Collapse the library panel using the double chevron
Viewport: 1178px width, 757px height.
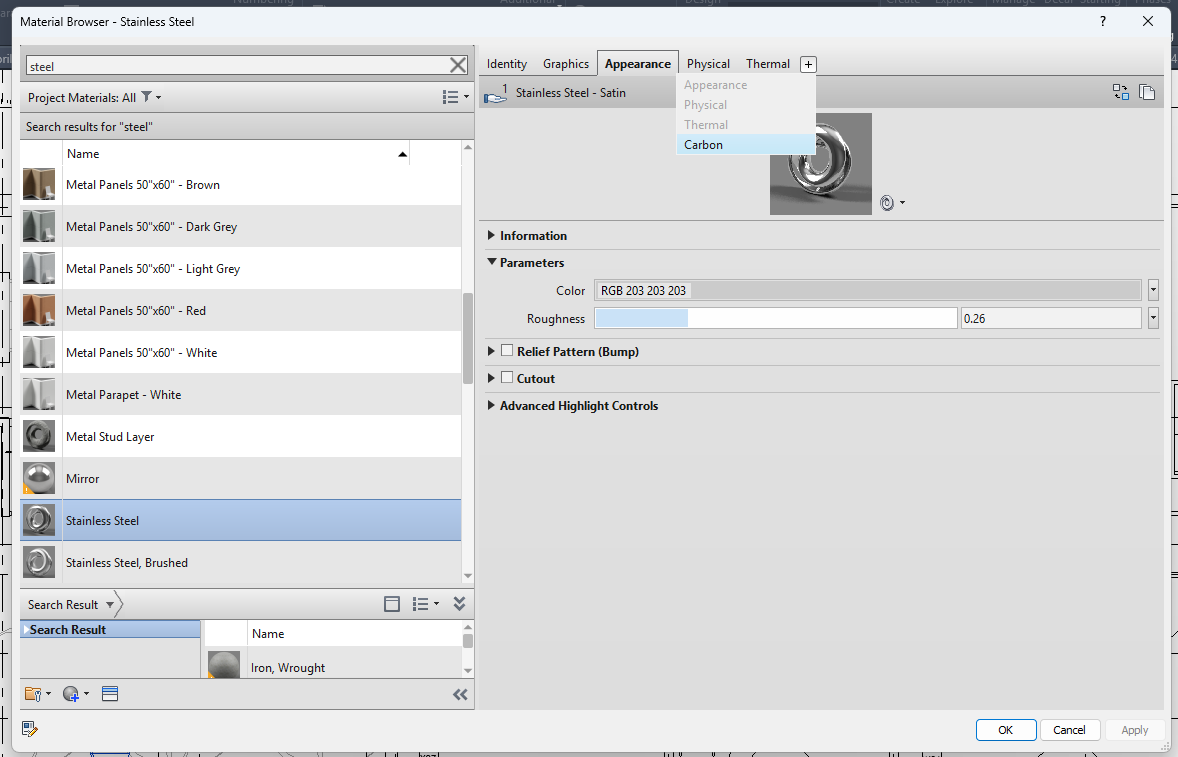[x=460, y=694]
